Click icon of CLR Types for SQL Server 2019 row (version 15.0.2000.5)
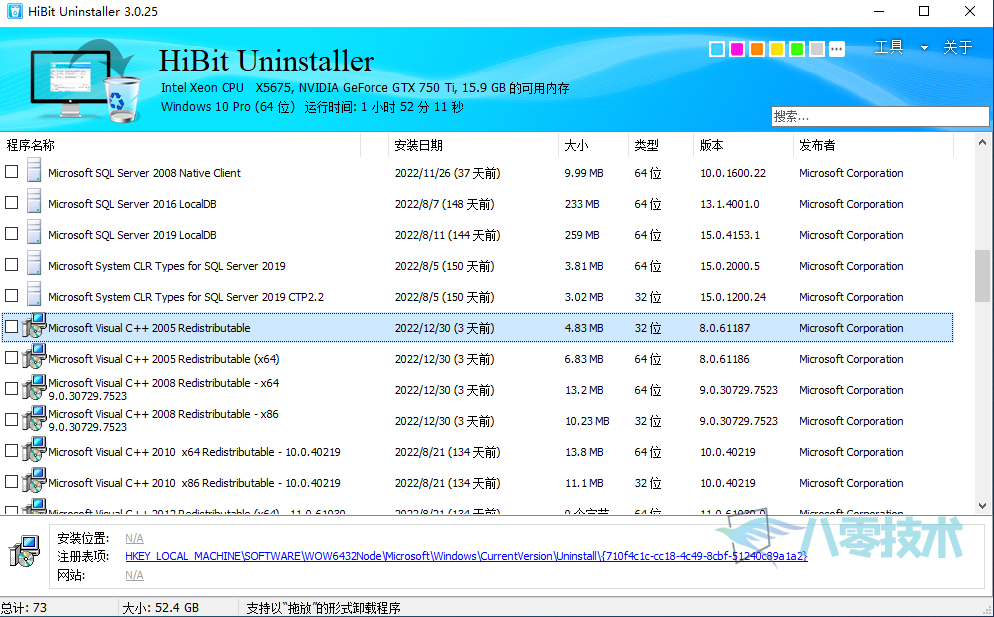Screen dimensions: 994x617 point(34,265)
